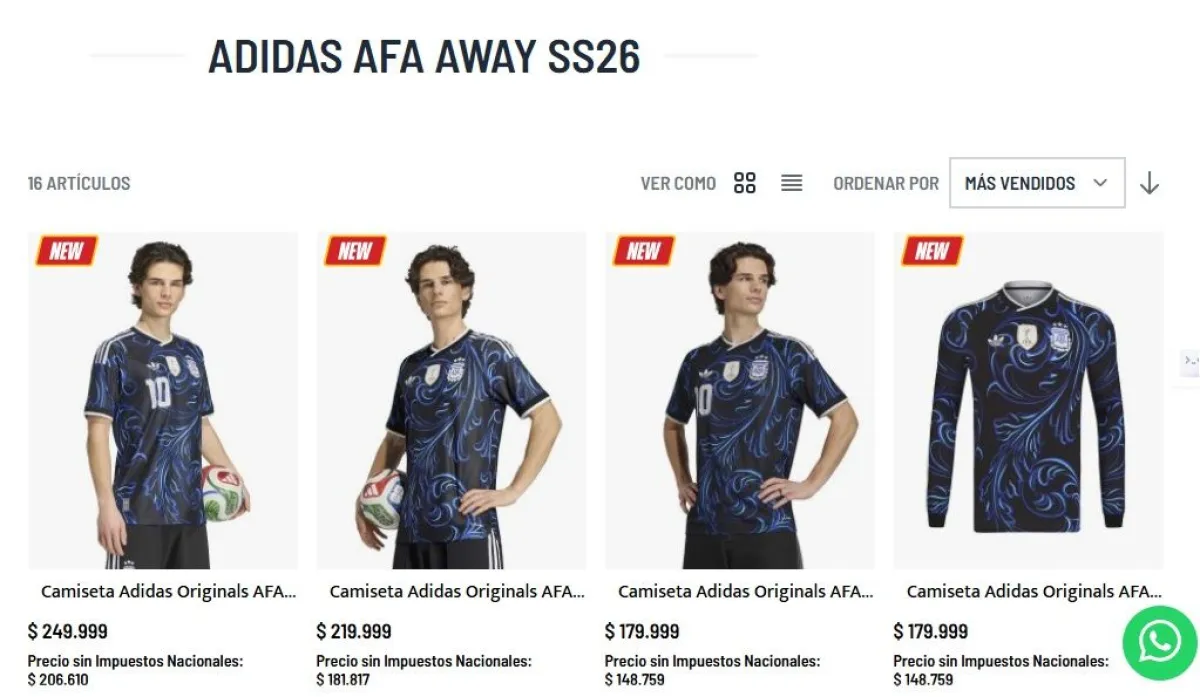Open WhatsApp chat button
The height and width of the screenshot is (697, 1200).
pos(1159,642)
